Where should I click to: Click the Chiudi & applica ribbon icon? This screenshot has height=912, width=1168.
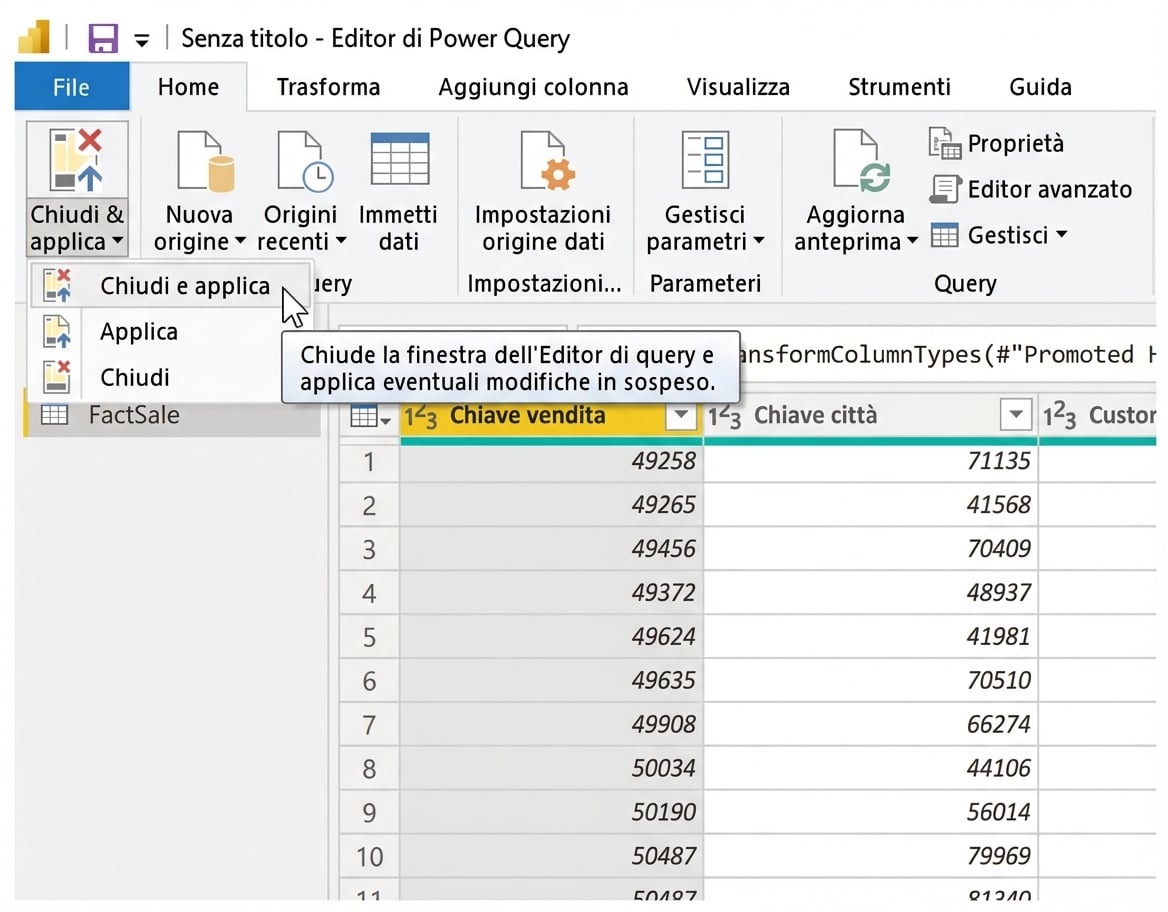tap(76, 159)
